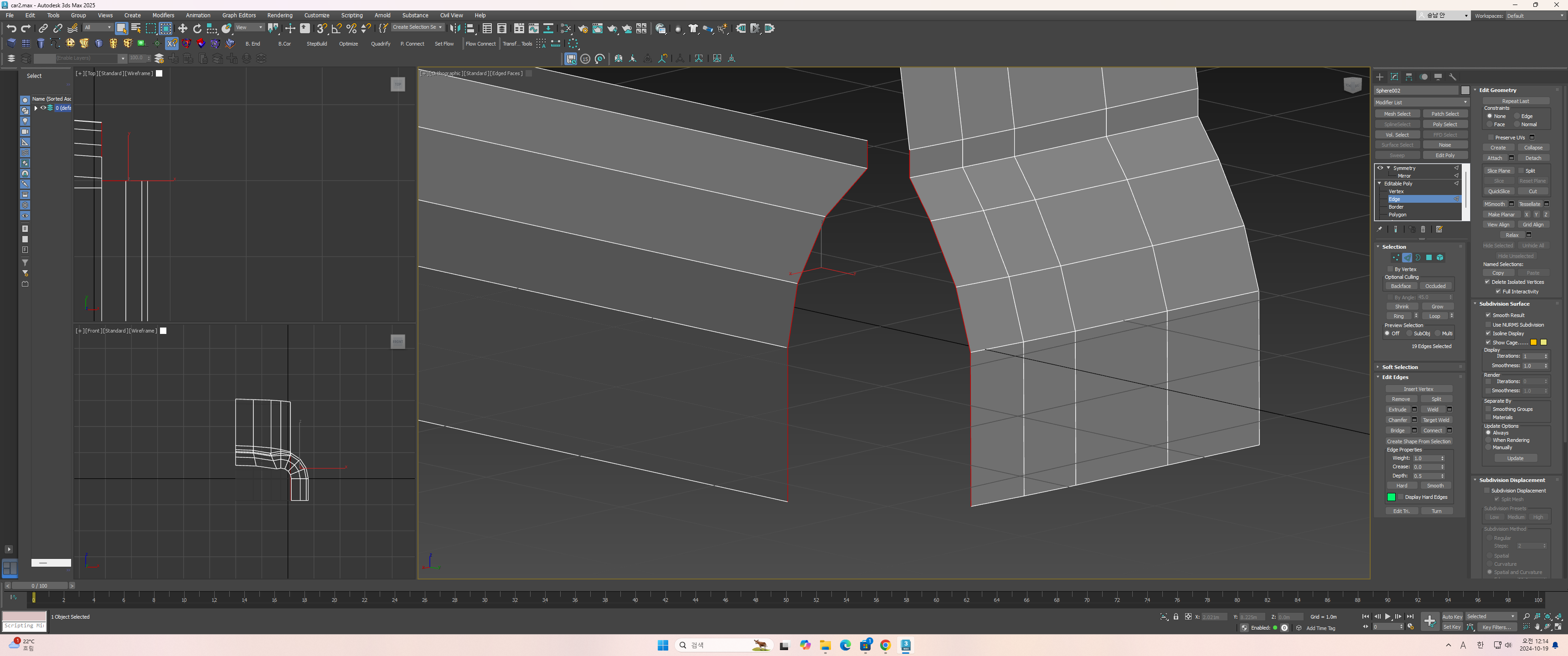Click the Undo arrow in the main toolbar
The height and width of the screenshot is (656, 1568).
[x=11, y=29]
